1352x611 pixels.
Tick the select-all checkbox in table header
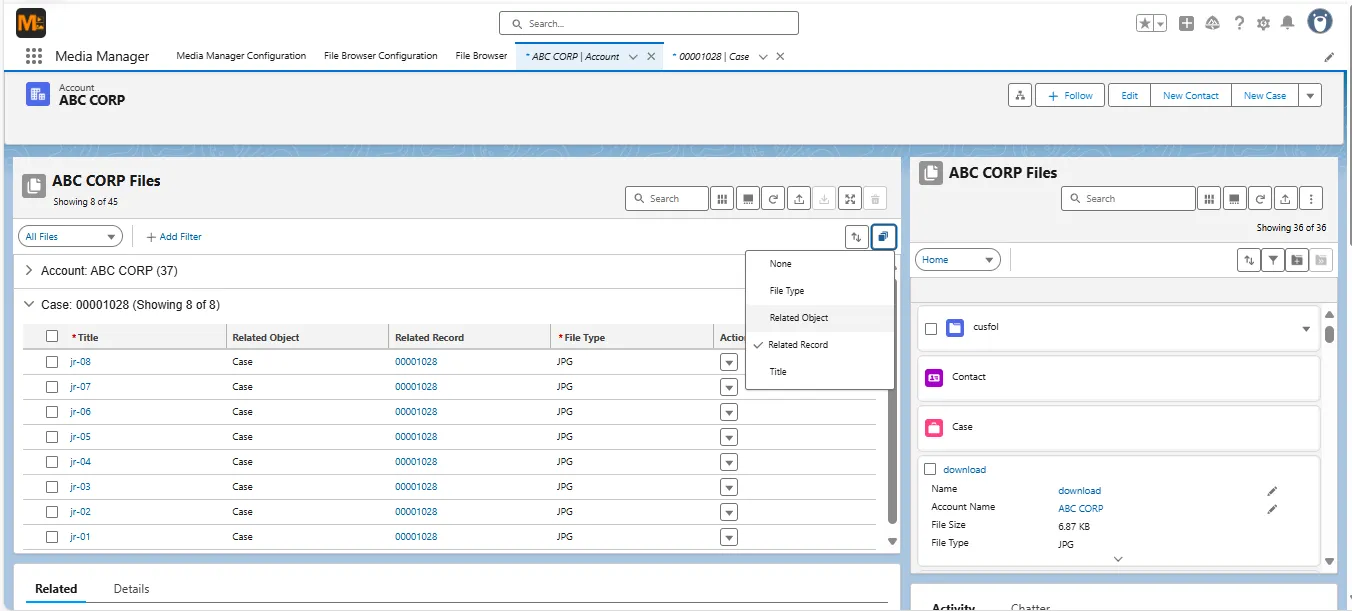52,337
